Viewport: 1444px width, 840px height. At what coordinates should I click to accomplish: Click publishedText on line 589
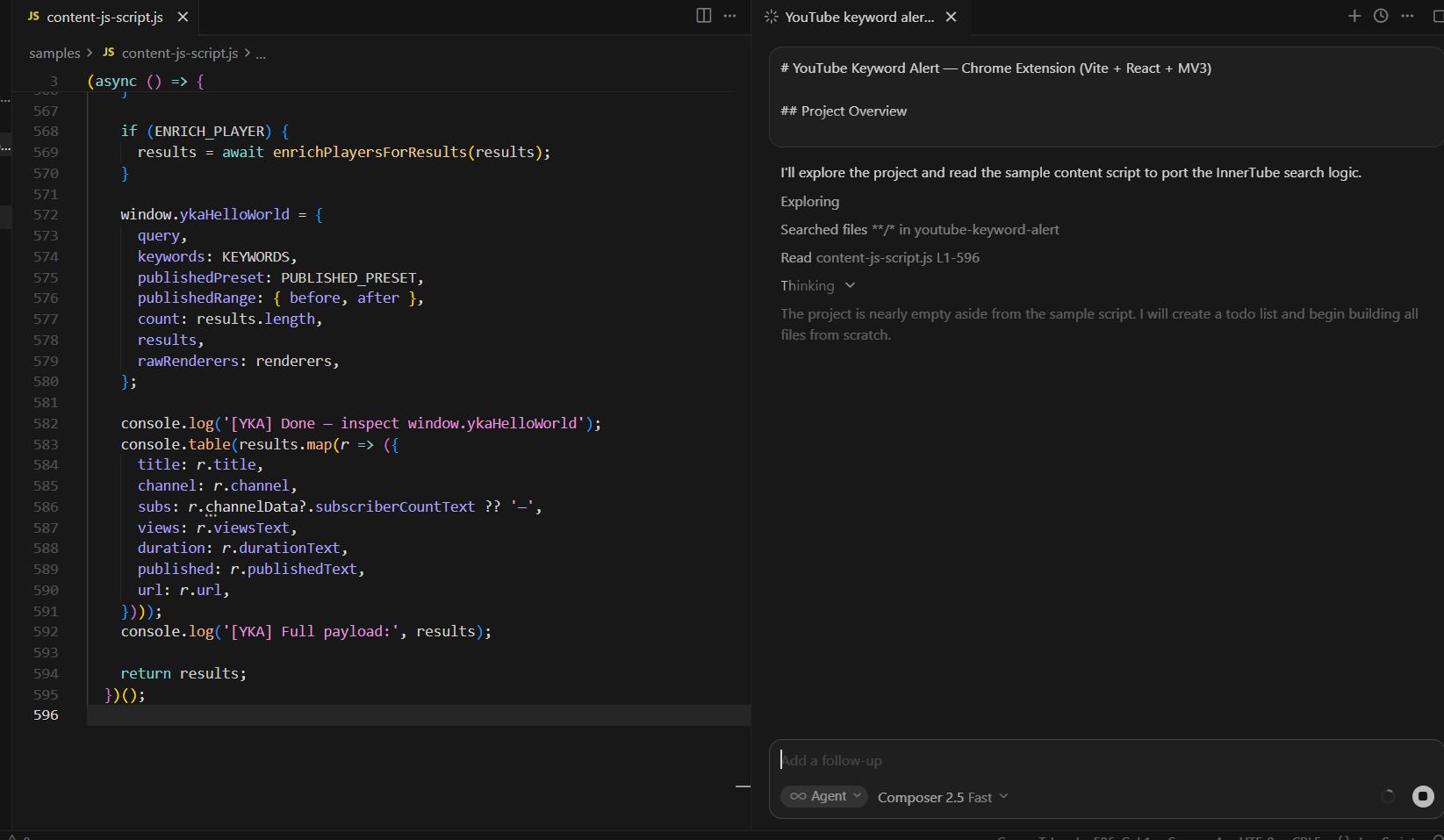tap(302, 569)
